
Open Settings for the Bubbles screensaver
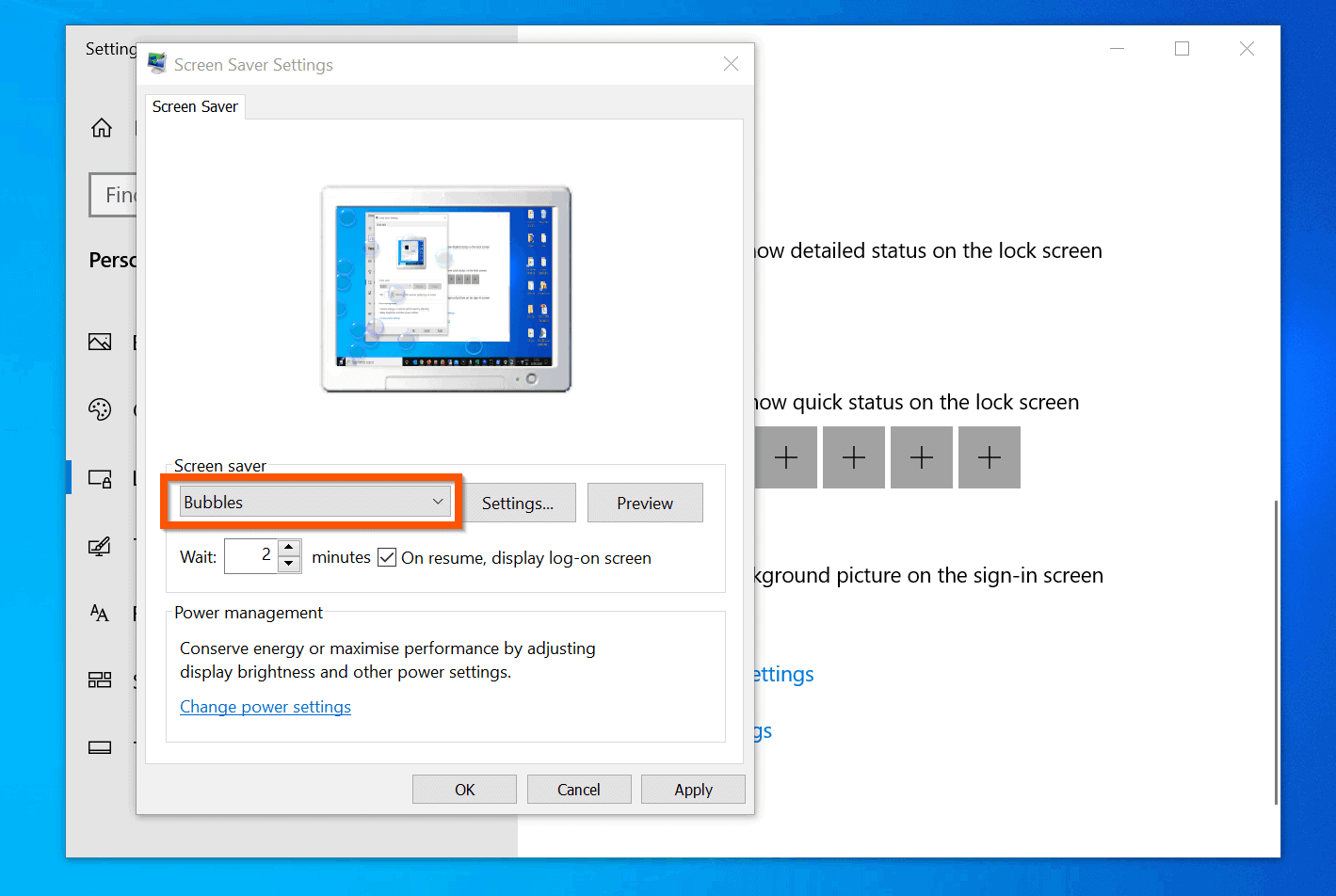[x=519, y=503]
